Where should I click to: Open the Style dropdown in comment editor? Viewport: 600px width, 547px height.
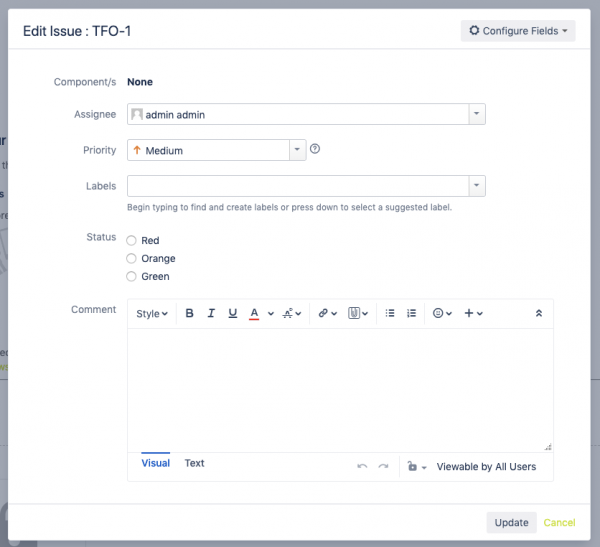pos(152,313)
